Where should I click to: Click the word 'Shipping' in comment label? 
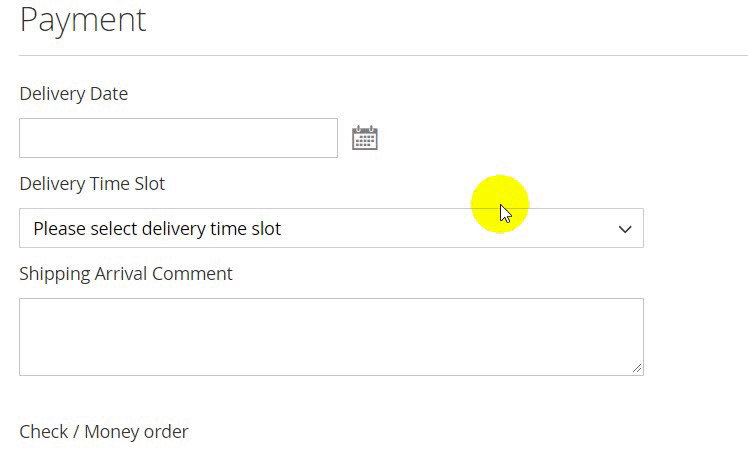pos(55,274)
